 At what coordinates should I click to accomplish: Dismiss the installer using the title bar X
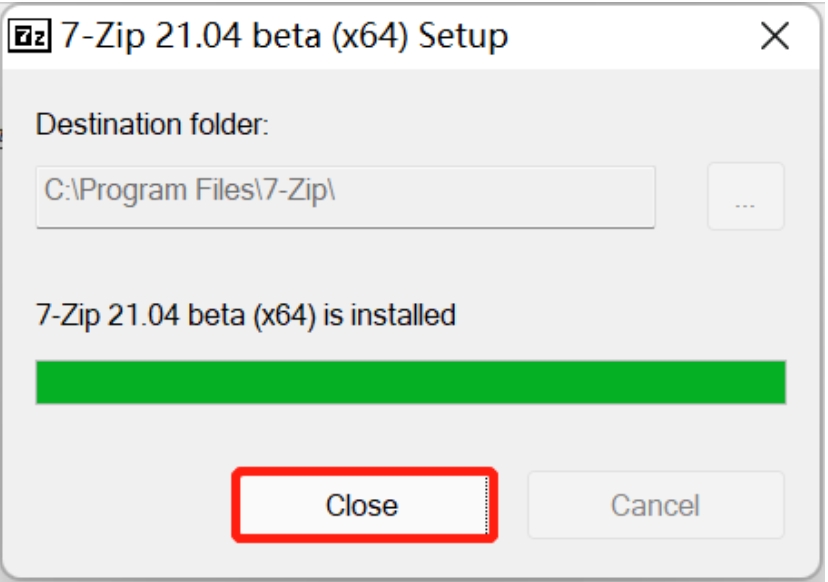coord(775,37)
